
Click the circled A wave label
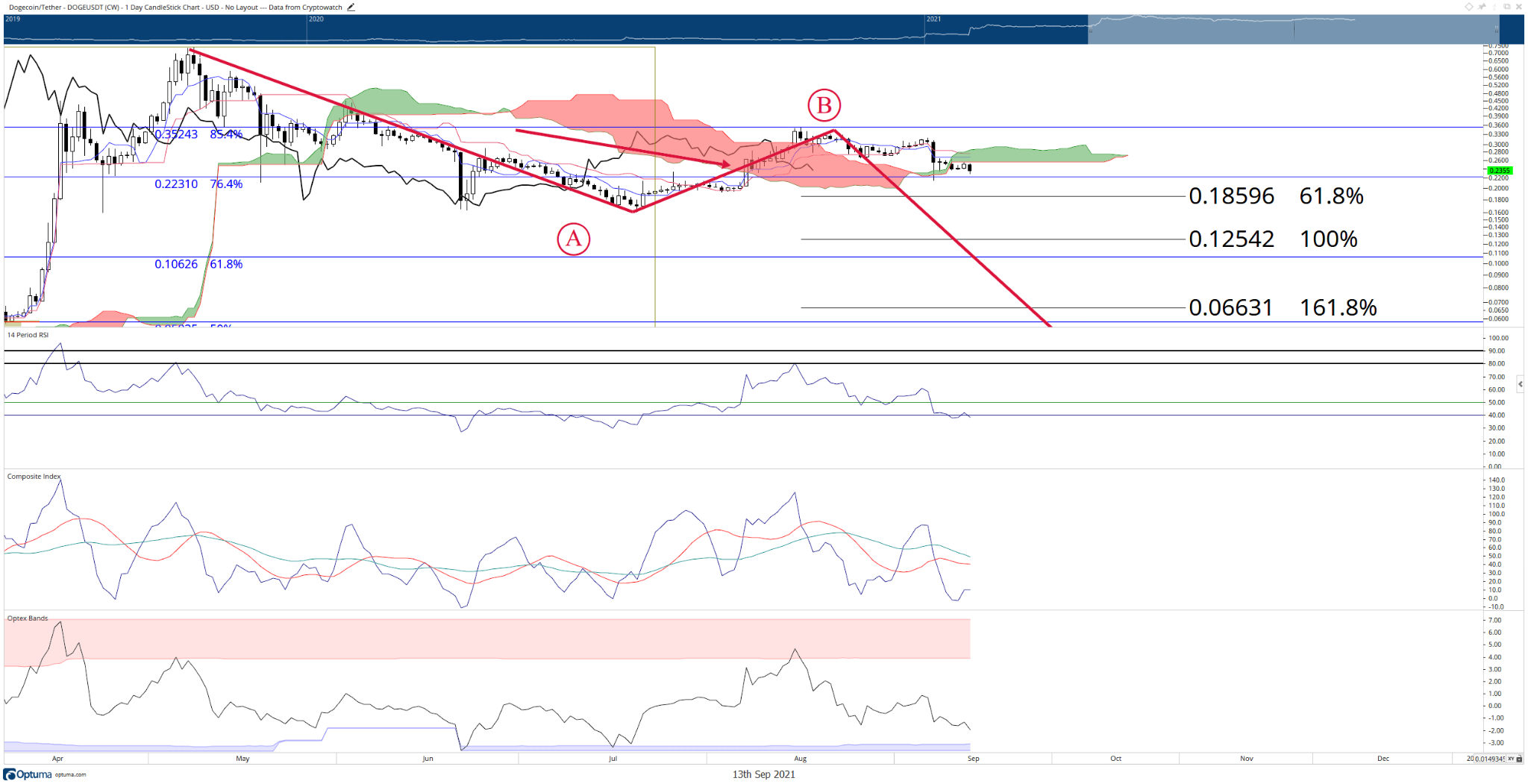pos(574,239)
